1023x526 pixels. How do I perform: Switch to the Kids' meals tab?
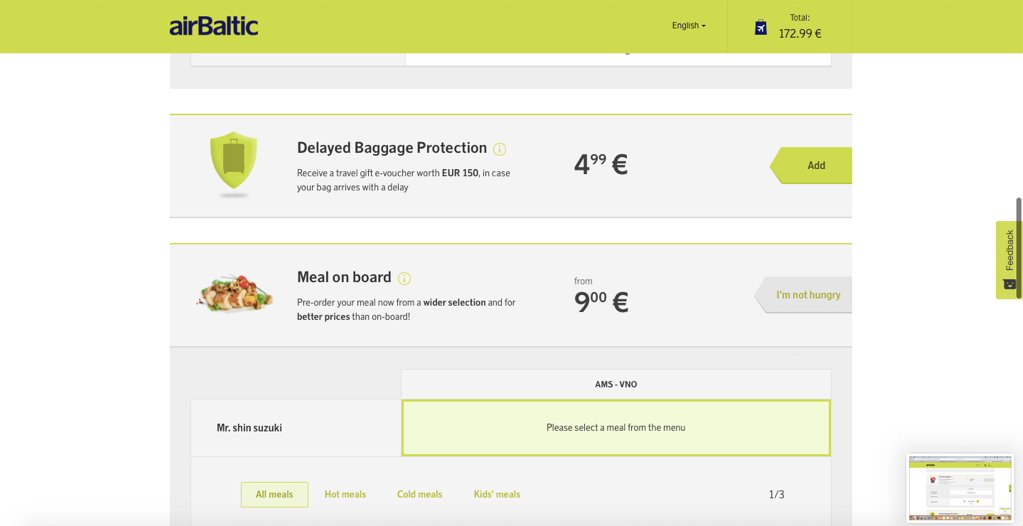click(x=497, y=495)
